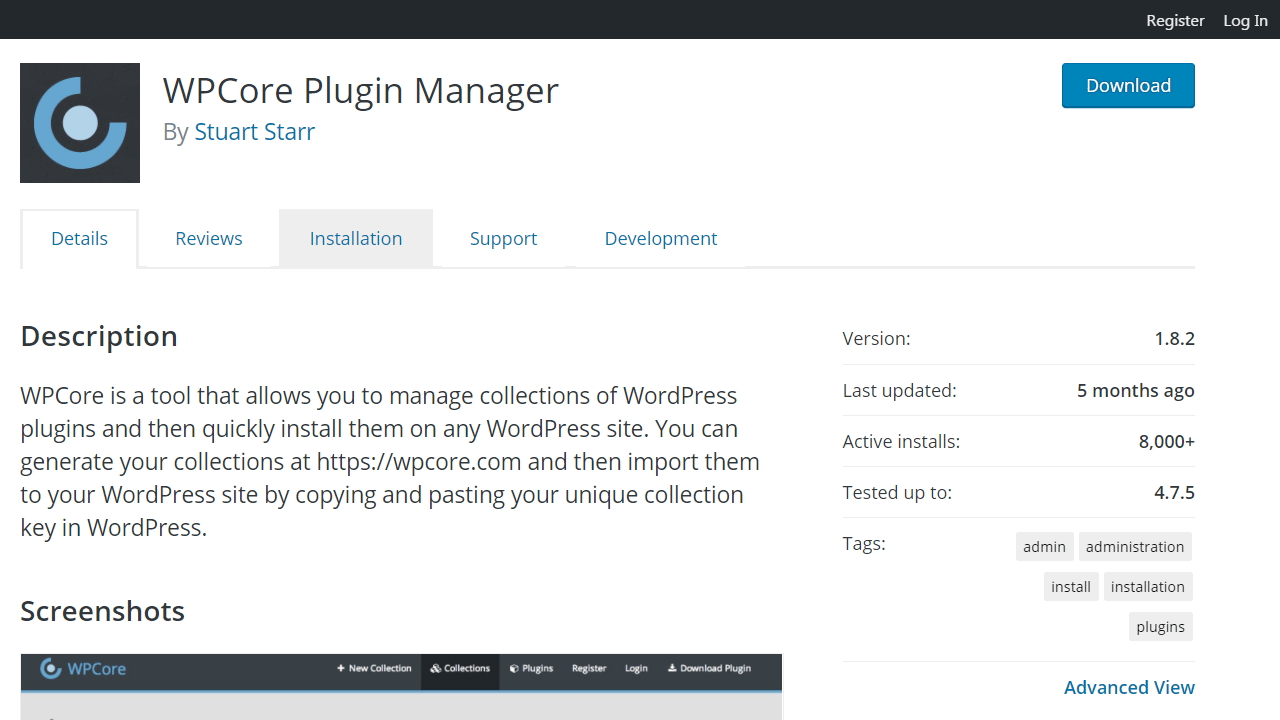This screenshot has width=1280, height=720.
Task: Click Collections in the screenshot preview
Action: point(460,668)
